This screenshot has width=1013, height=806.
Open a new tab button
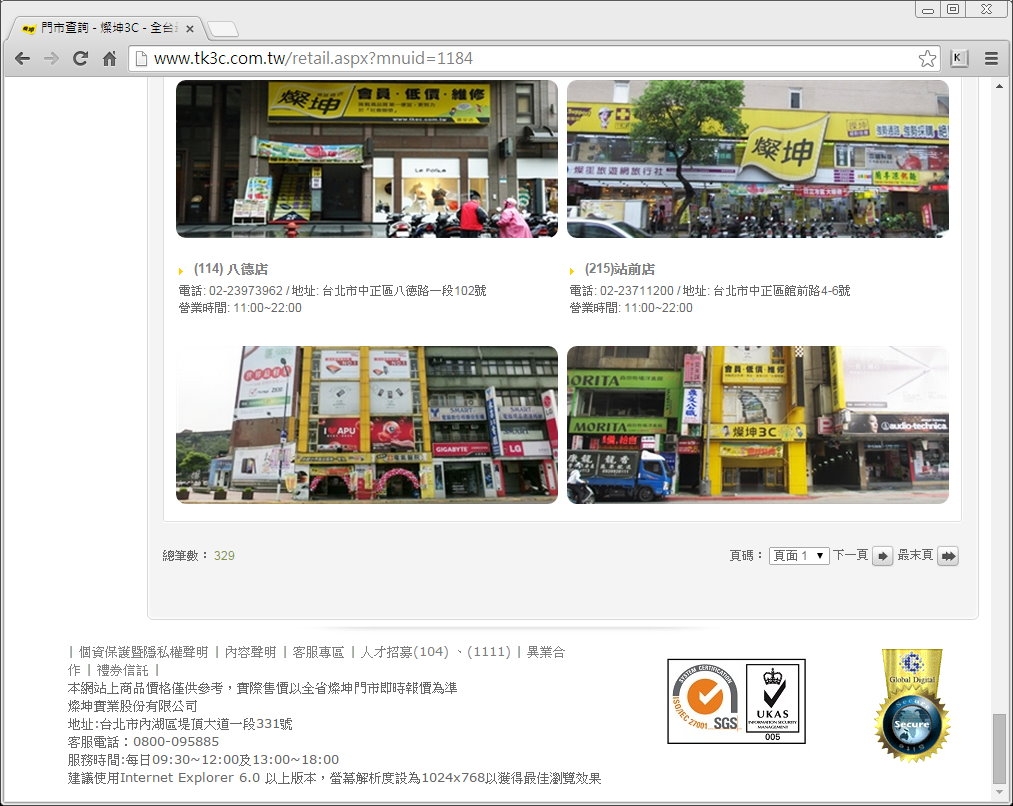click(x=223, y=29)
